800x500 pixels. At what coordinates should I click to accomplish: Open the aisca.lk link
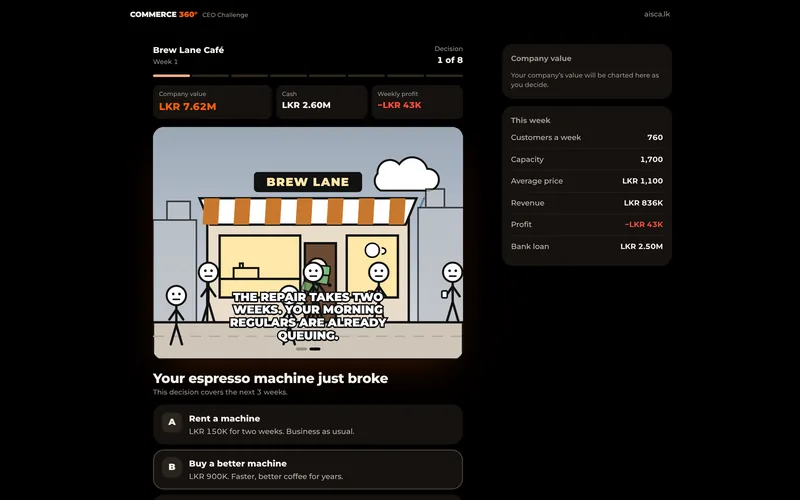point(657,14)
